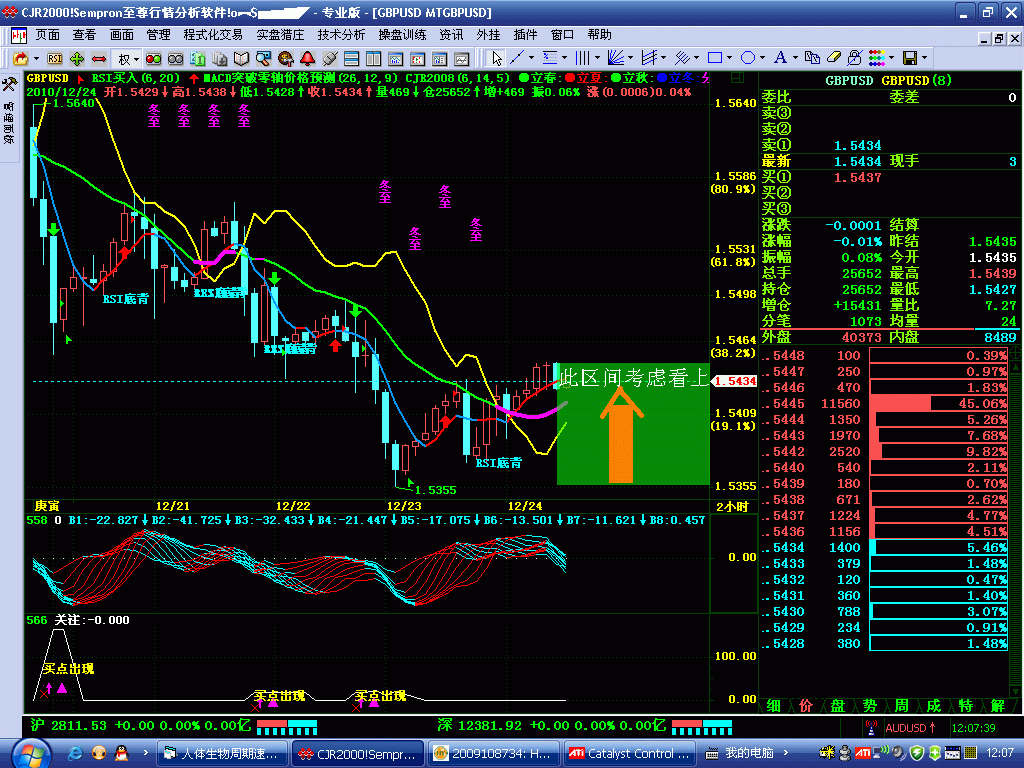Select the fan lines drawing tool
Screen dimensions: 1024x768
(x=615, y=58)
